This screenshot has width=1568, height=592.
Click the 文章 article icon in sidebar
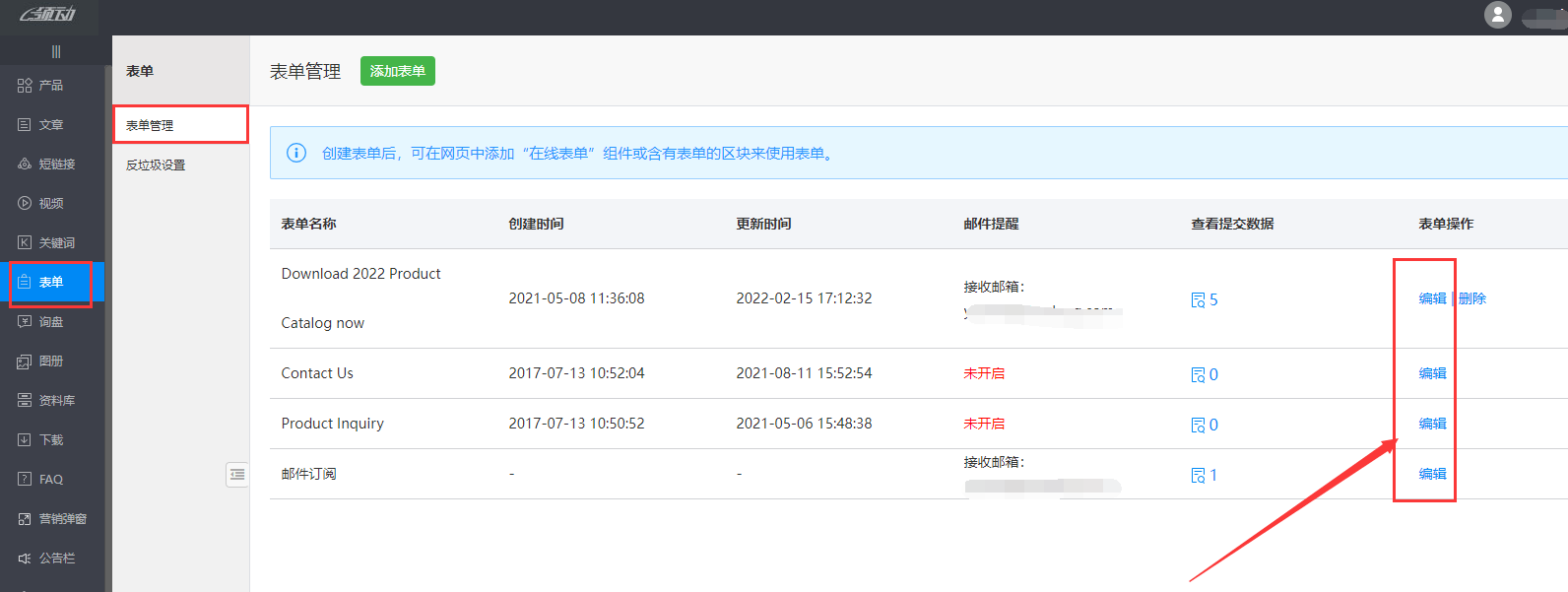(25, 125)
